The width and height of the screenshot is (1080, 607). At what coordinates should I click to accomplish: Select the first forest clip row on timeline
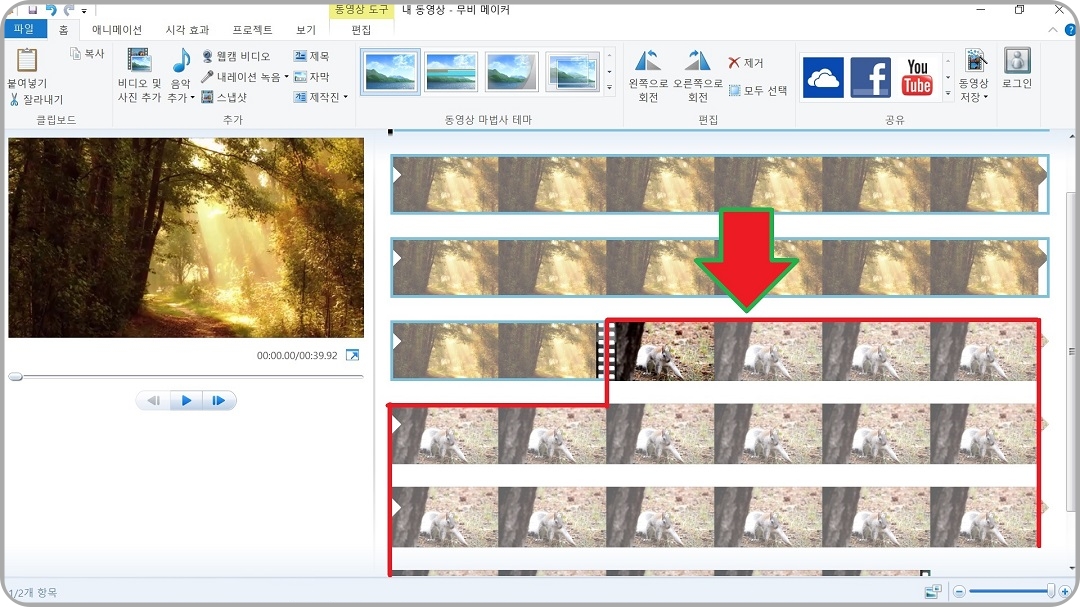click(720, 184)
